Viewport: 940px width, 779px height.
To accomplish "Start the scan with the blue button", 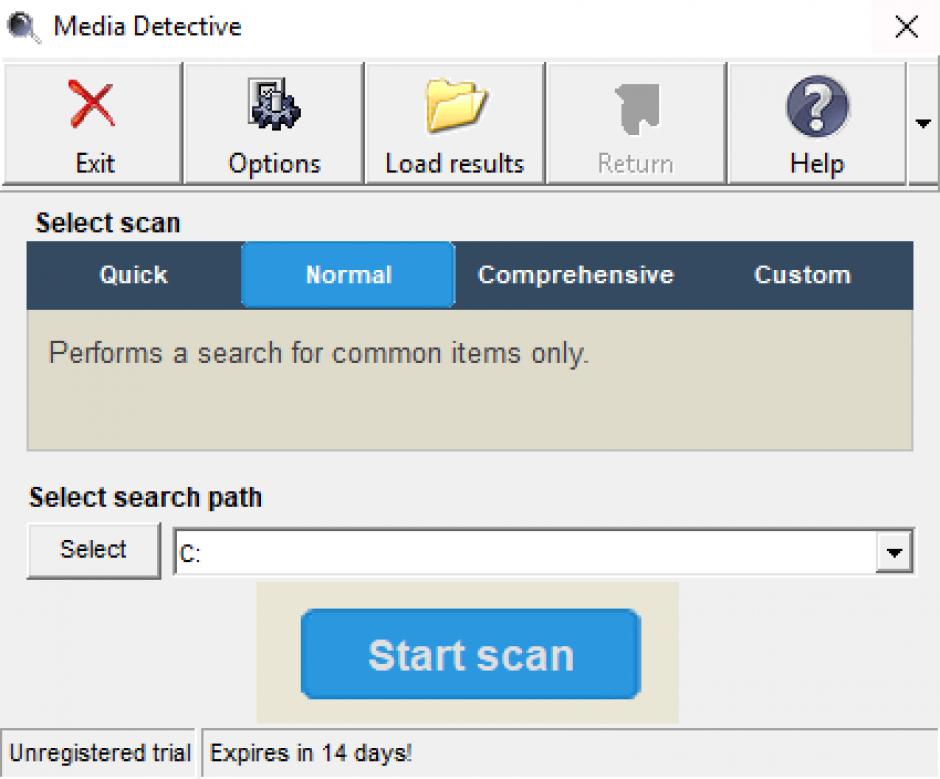I will (471, 654).
